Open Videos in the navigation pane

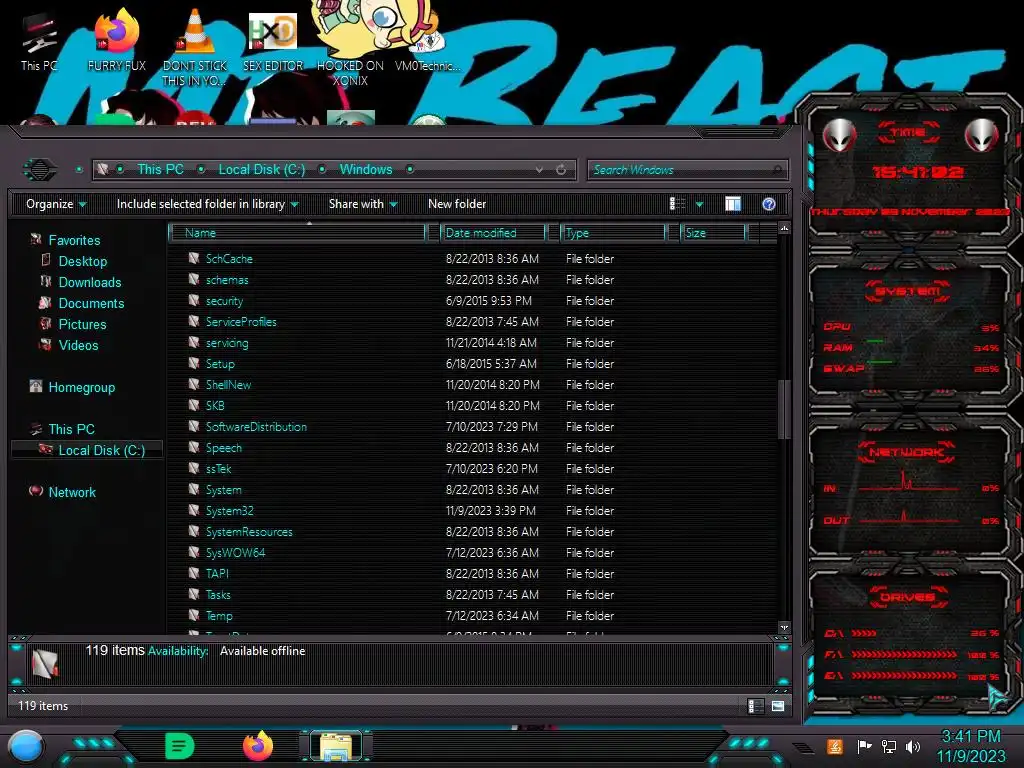coord(78,345)
